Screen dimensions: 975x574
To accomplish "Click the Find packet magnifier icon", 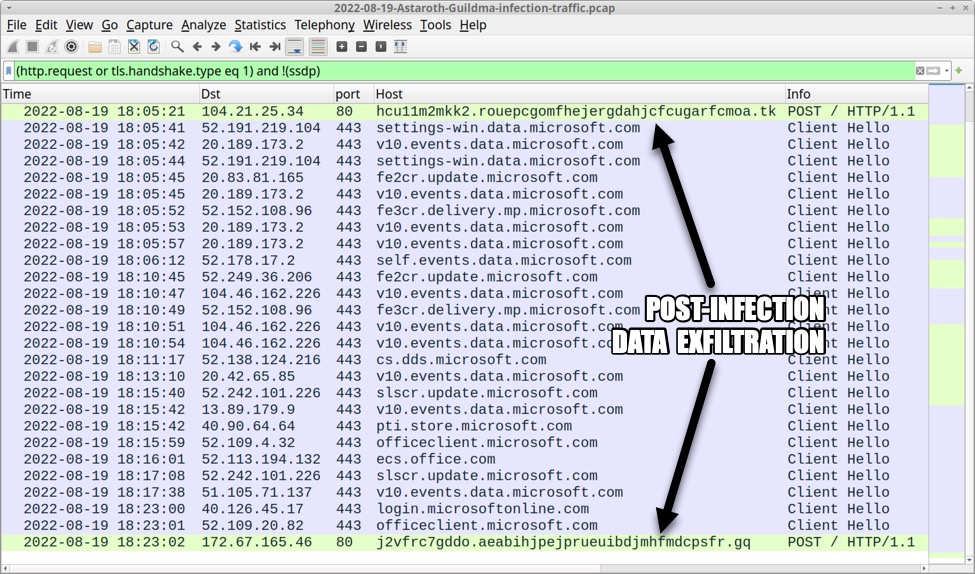I will 177,47.
